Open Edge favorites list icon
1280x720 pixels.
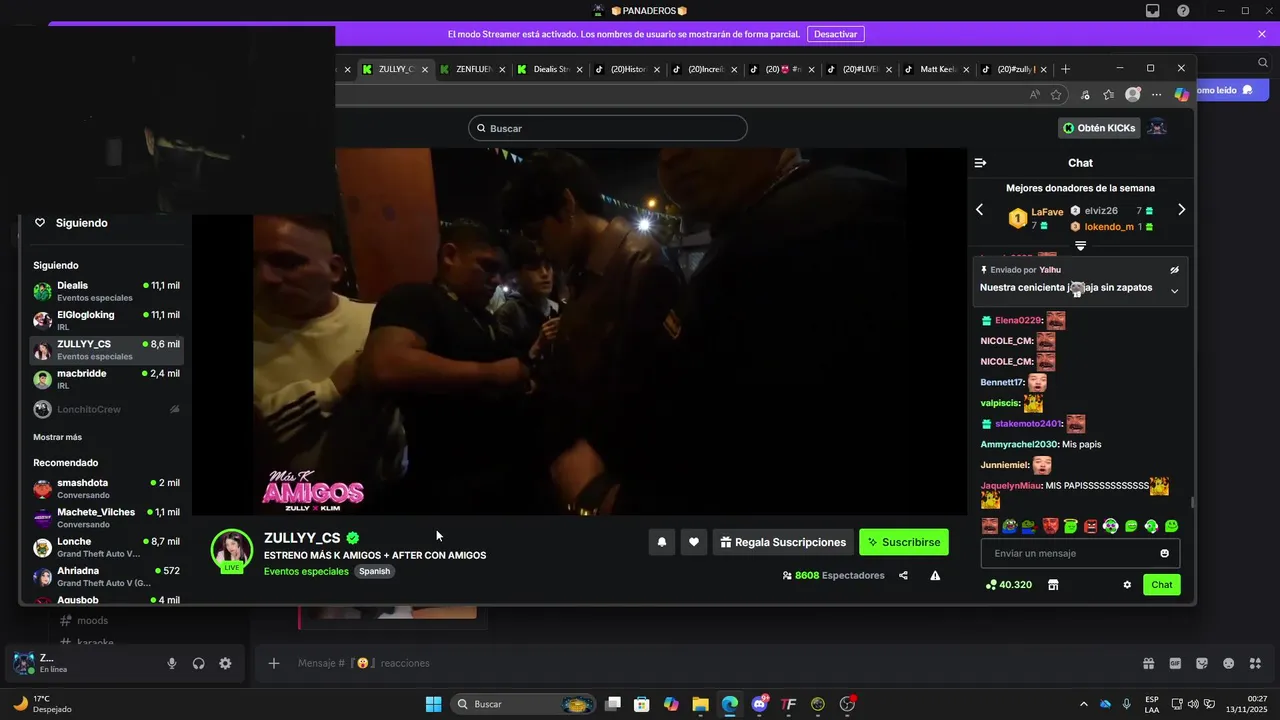coord(1109,94)
